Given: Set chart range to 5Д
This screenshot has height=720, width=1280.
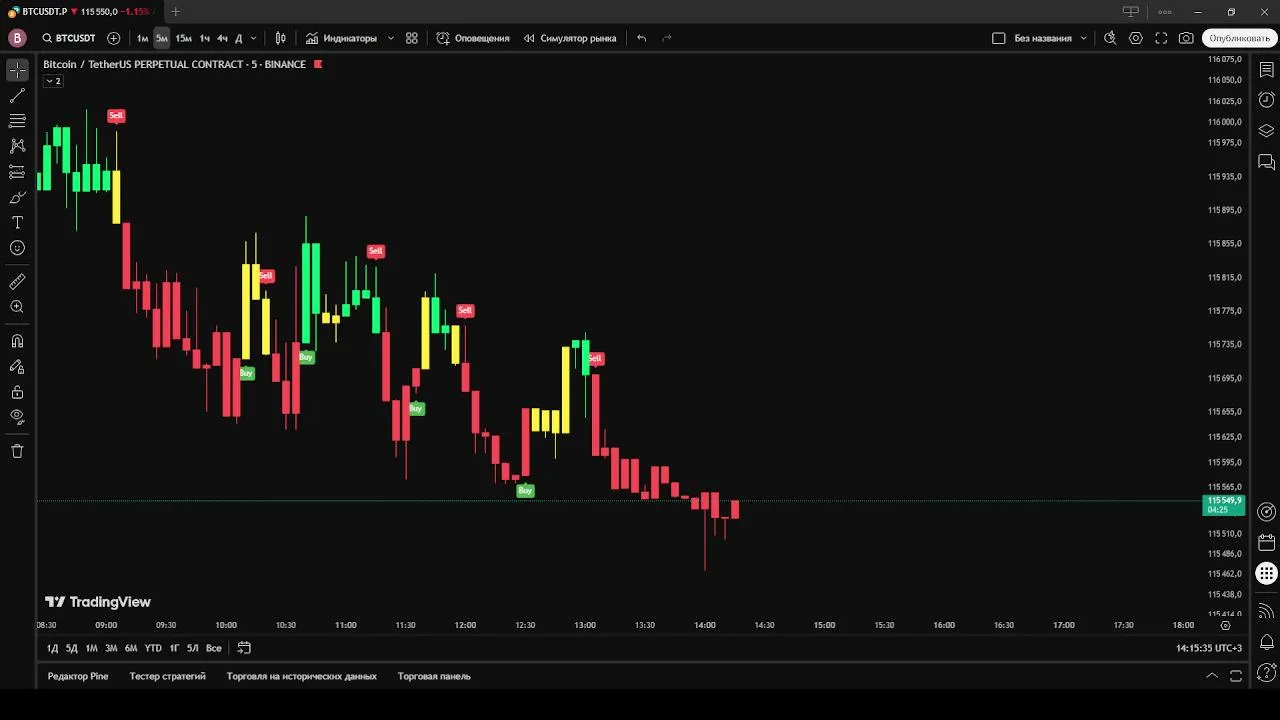Looking at the screenshot, I should coord(71,648).
